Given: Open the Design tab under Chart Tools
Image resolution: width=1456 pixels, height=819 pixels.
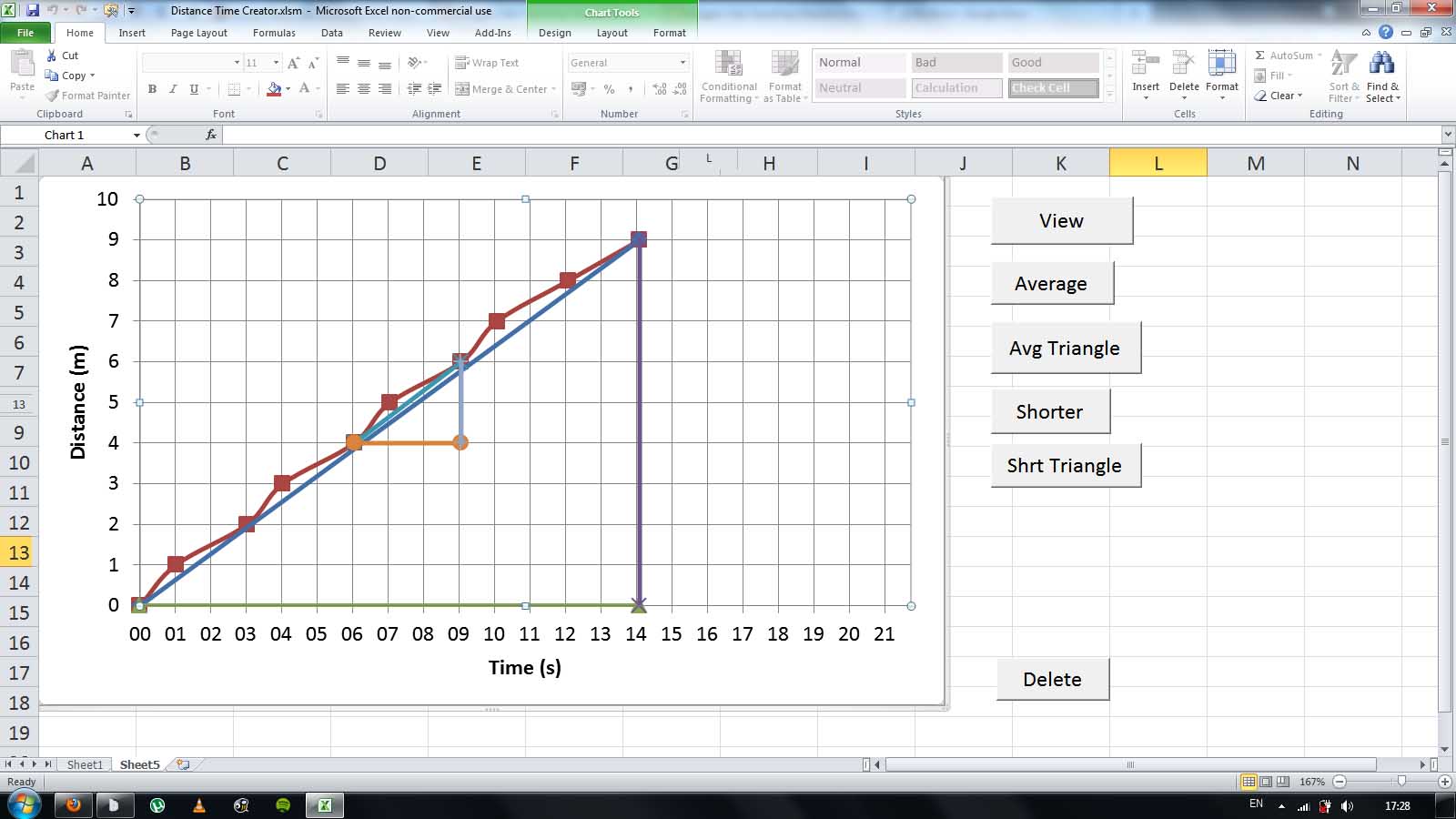Looking at the screenshot, I should point(555,33).
